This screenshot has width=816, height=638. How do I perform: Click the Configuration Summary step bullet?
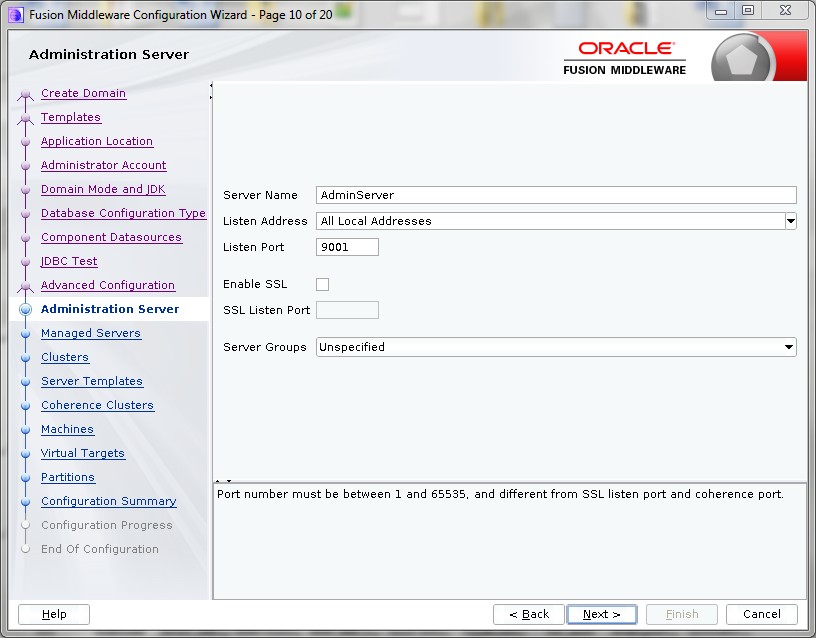[x=25, y=502]
